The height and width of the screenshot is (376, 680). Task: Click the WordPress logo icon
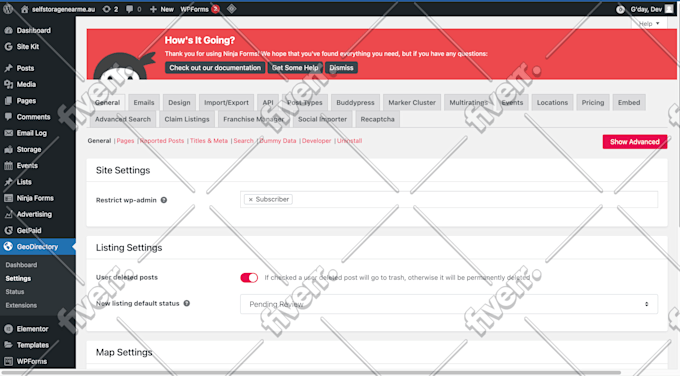pyautogui.click(x=8, y=9)
